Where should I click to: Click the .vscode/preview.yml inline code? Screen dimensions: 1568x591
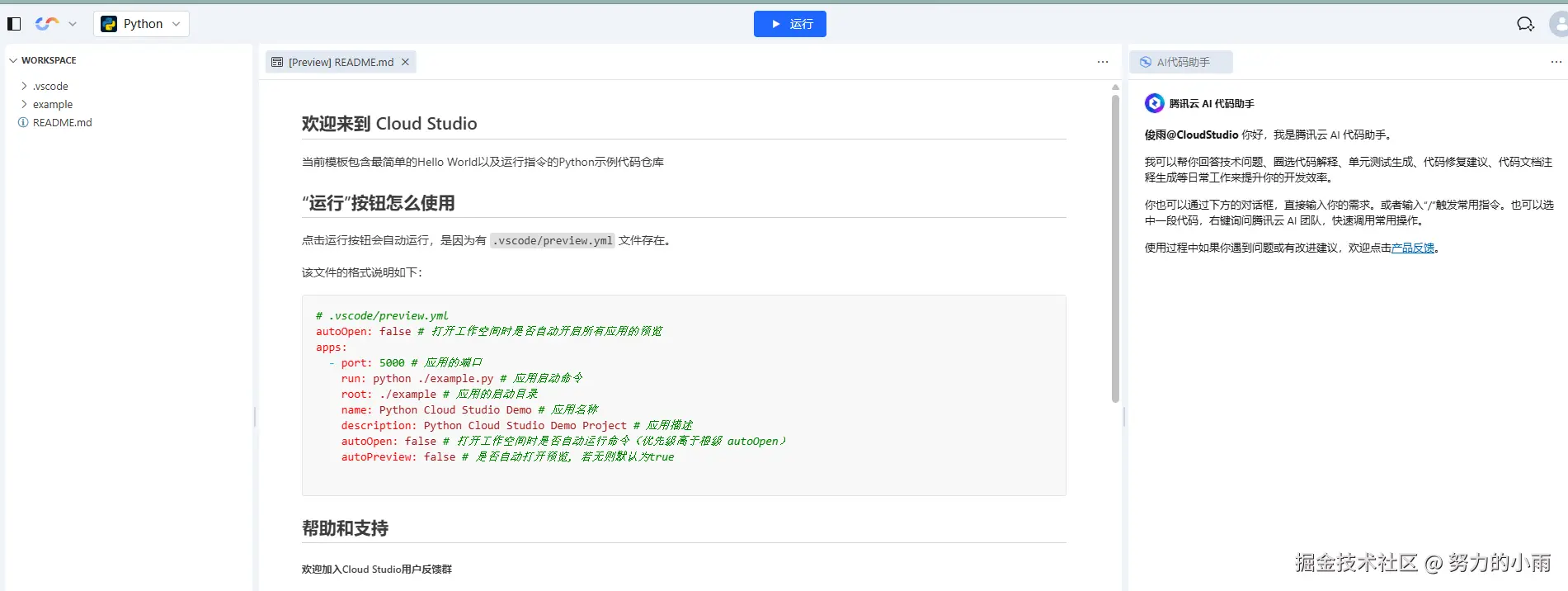553,240
